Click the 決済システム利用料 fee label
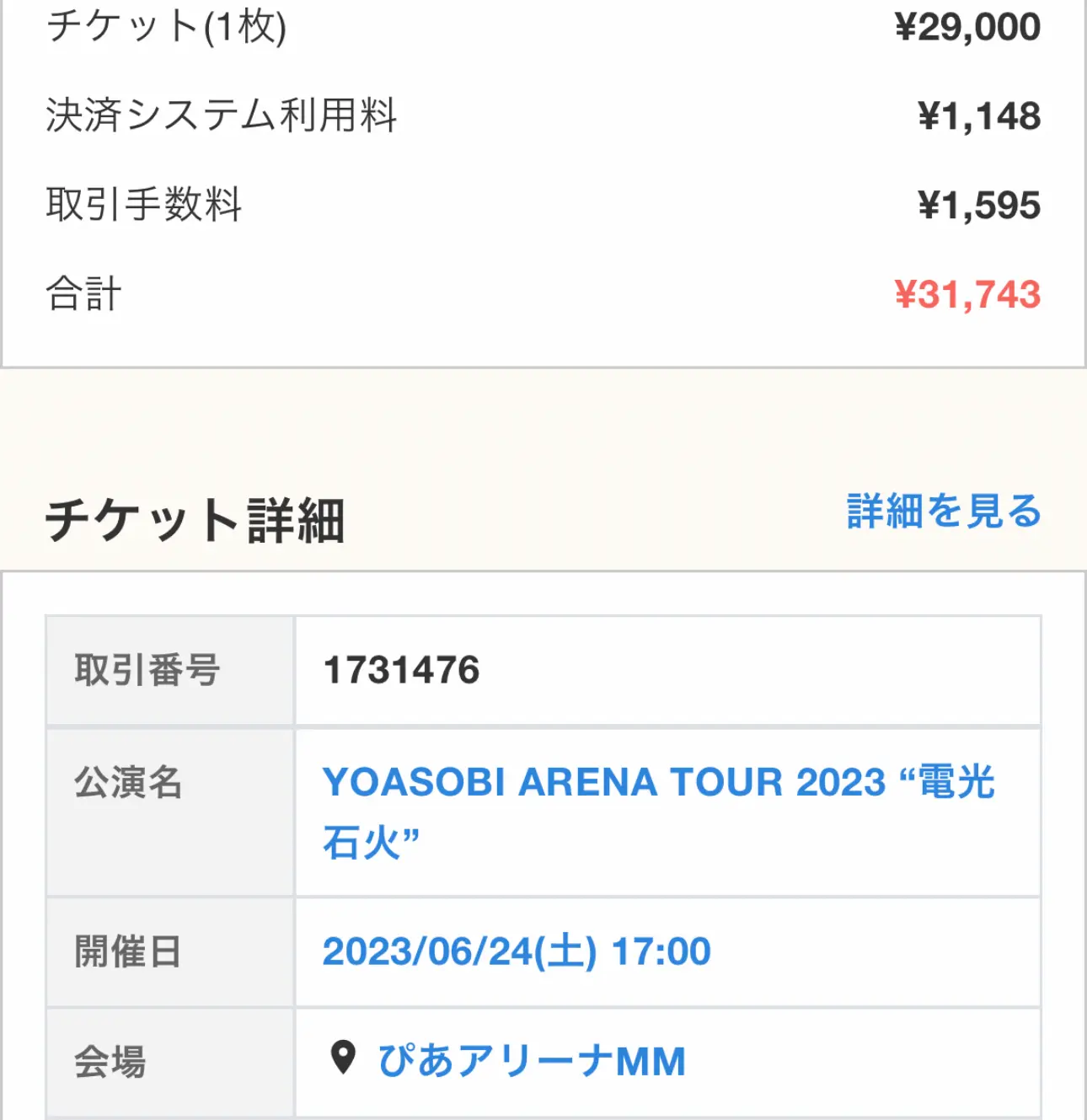Image resolution: width=1087 pixels, height=1120 pixels. pyautogui.click(x=221, y=115)
